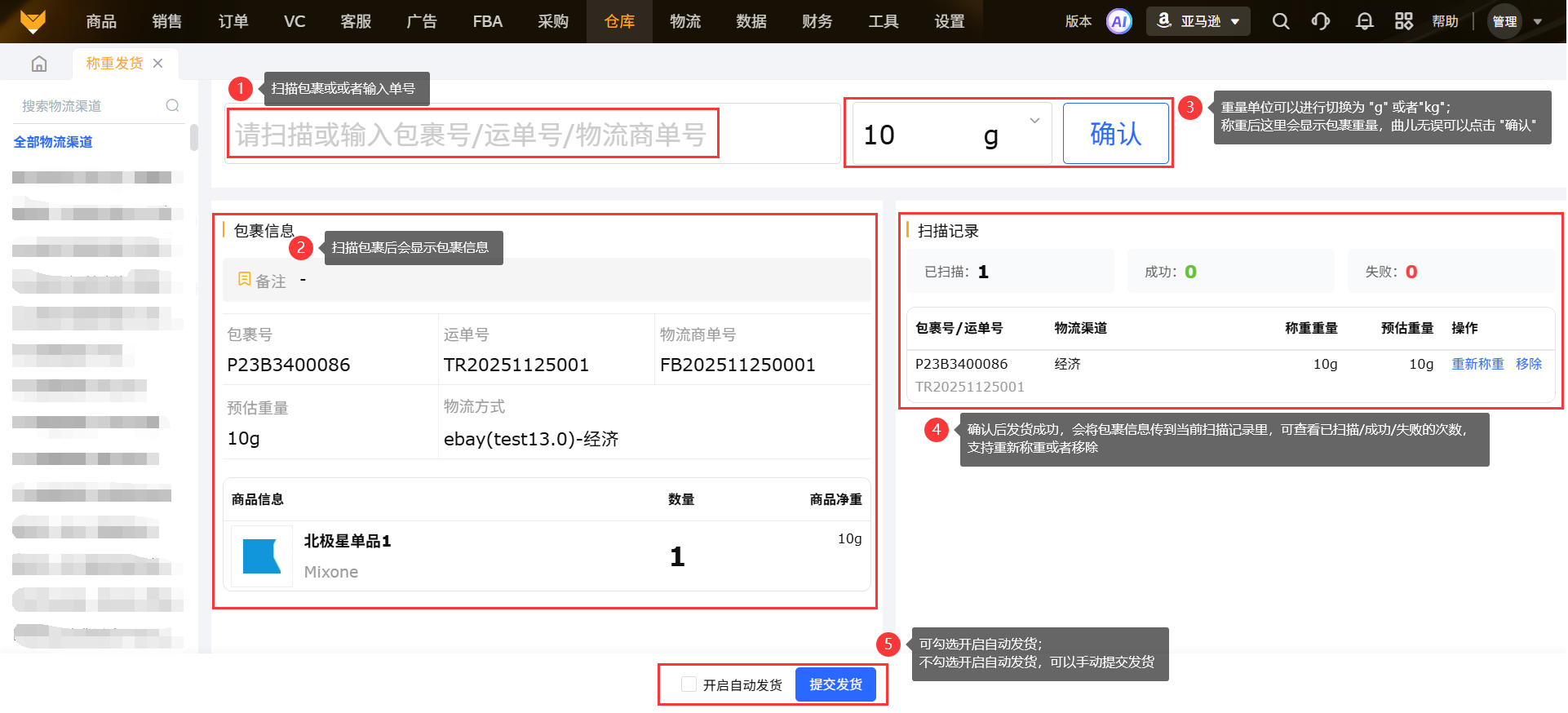Click the 北极星单品1 product name
The width and height of the screenshot is (1568, 713).
pyautogui.click(x=348, y=541)
